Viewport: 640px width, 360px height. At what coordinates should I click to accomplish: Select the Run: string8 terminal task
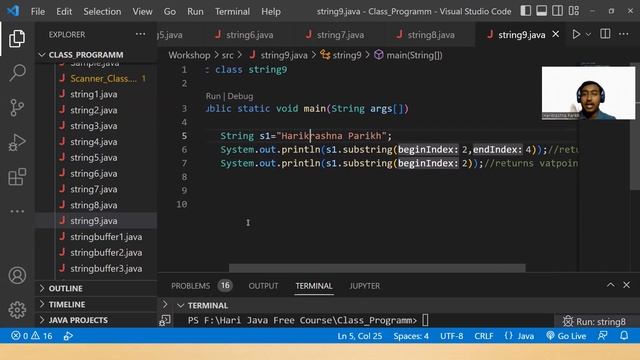(594, 322)
